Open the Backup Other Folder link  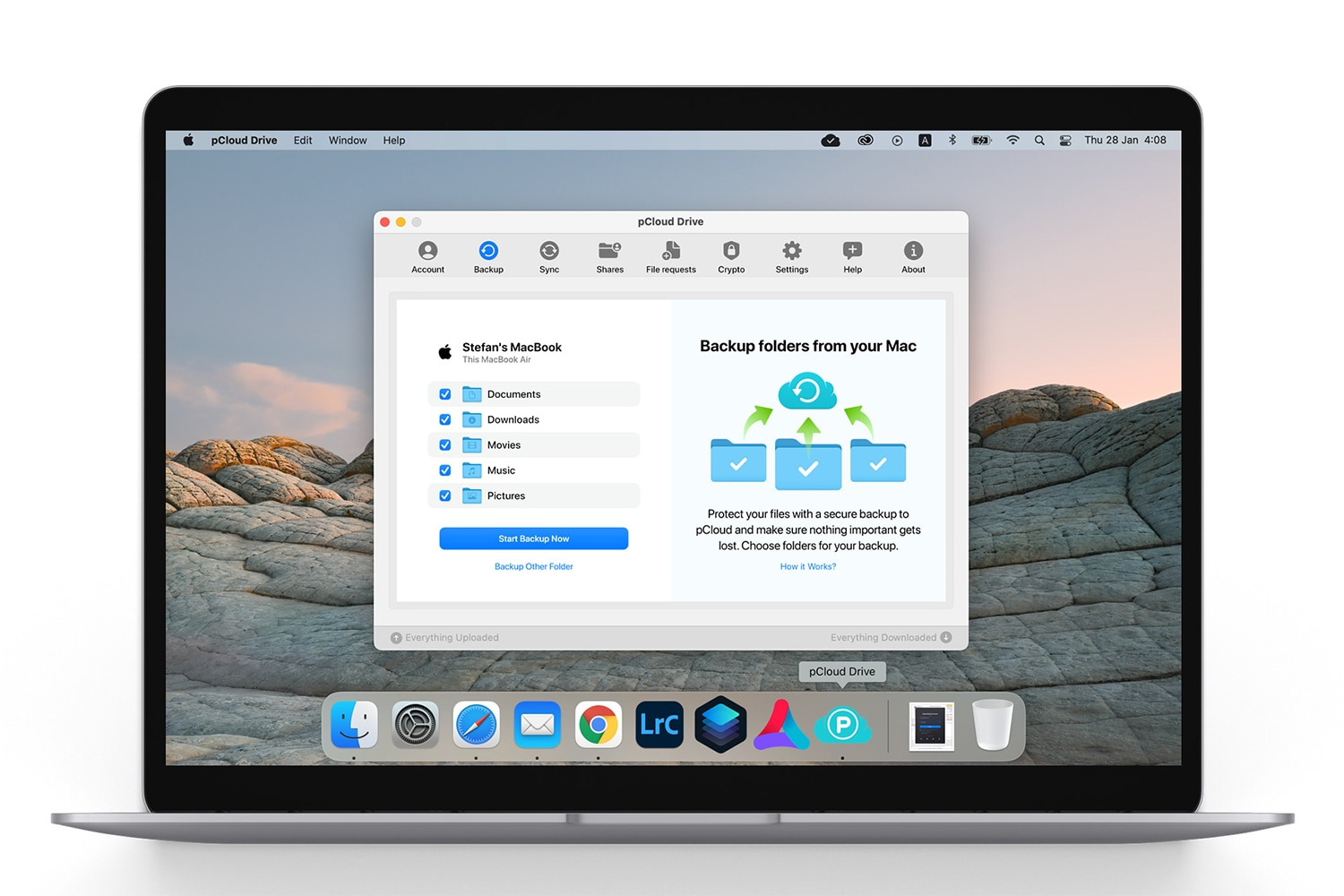[534, 566]
